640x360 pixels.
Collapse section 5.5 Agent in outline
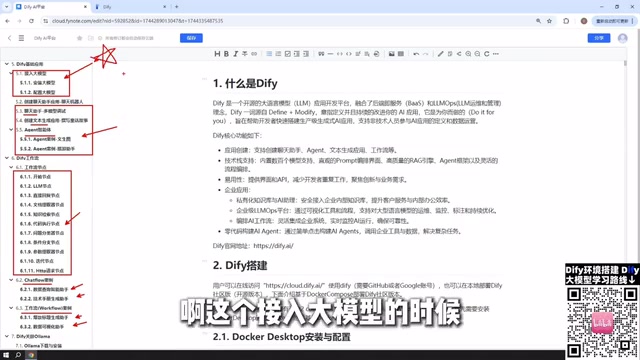pos(11,129)
